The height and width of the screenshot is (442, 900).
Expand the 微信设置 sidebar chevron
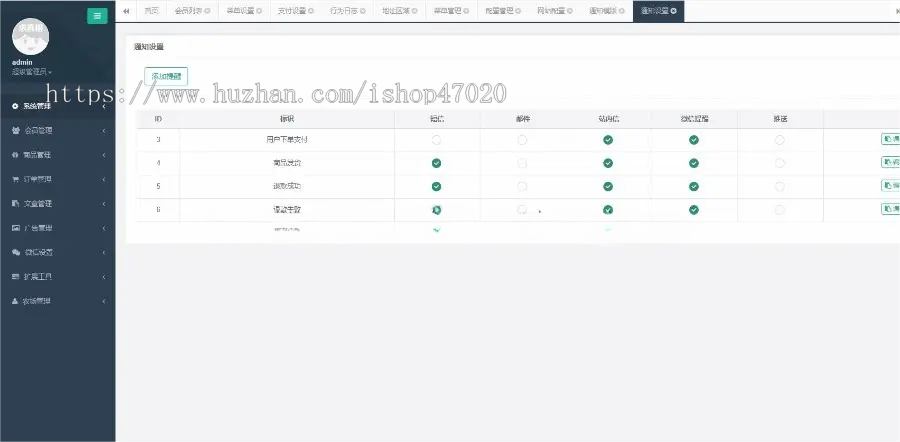click(x=104, y=252)
